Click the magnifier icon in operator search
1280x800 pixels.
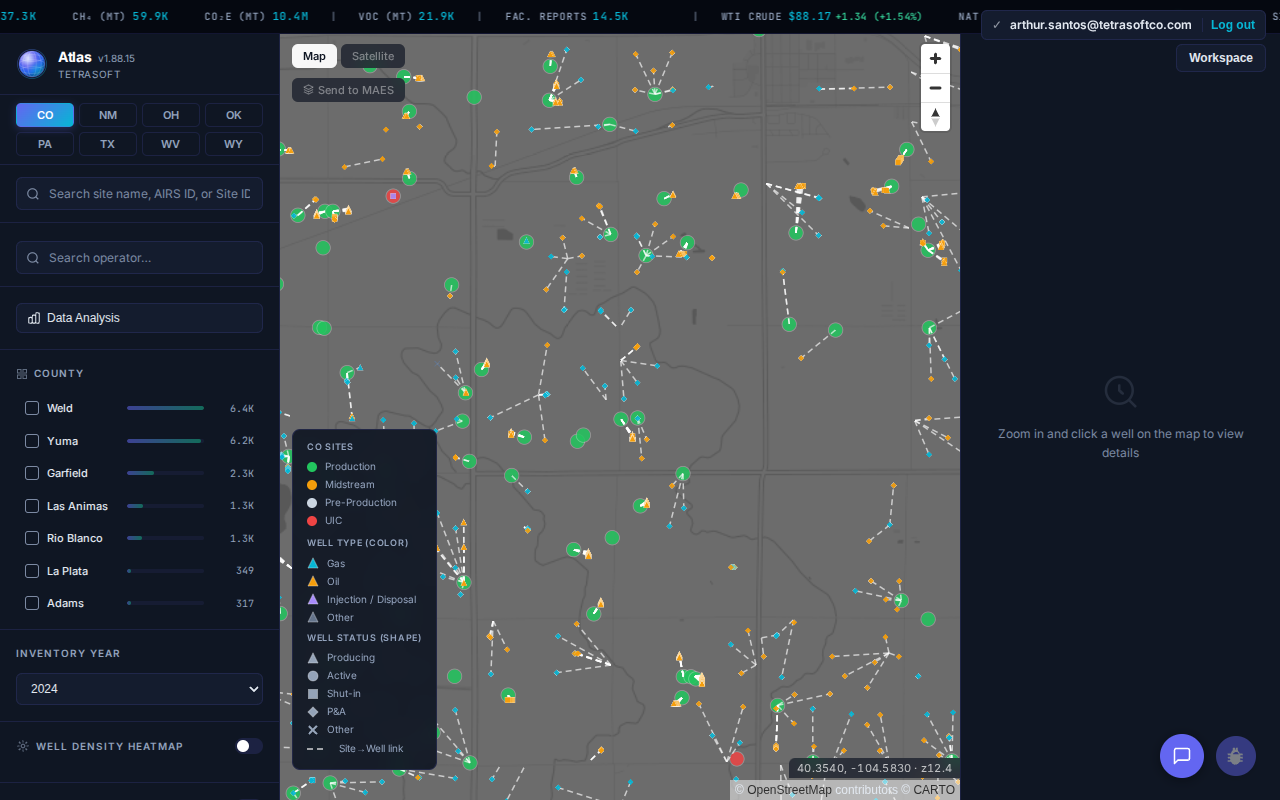coord(34,258)
